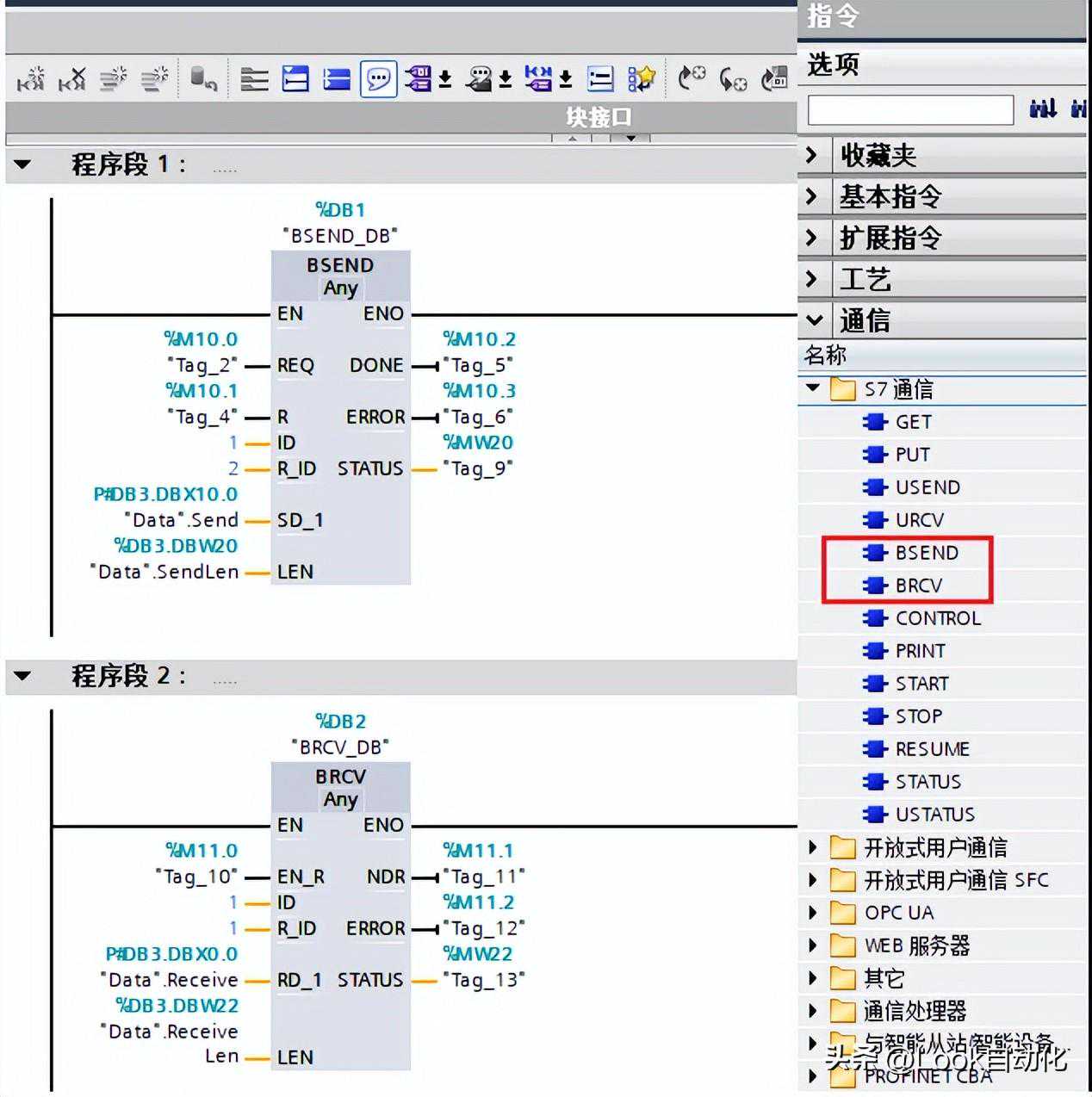Click the Insert network toolbar icon

point(31,80)
